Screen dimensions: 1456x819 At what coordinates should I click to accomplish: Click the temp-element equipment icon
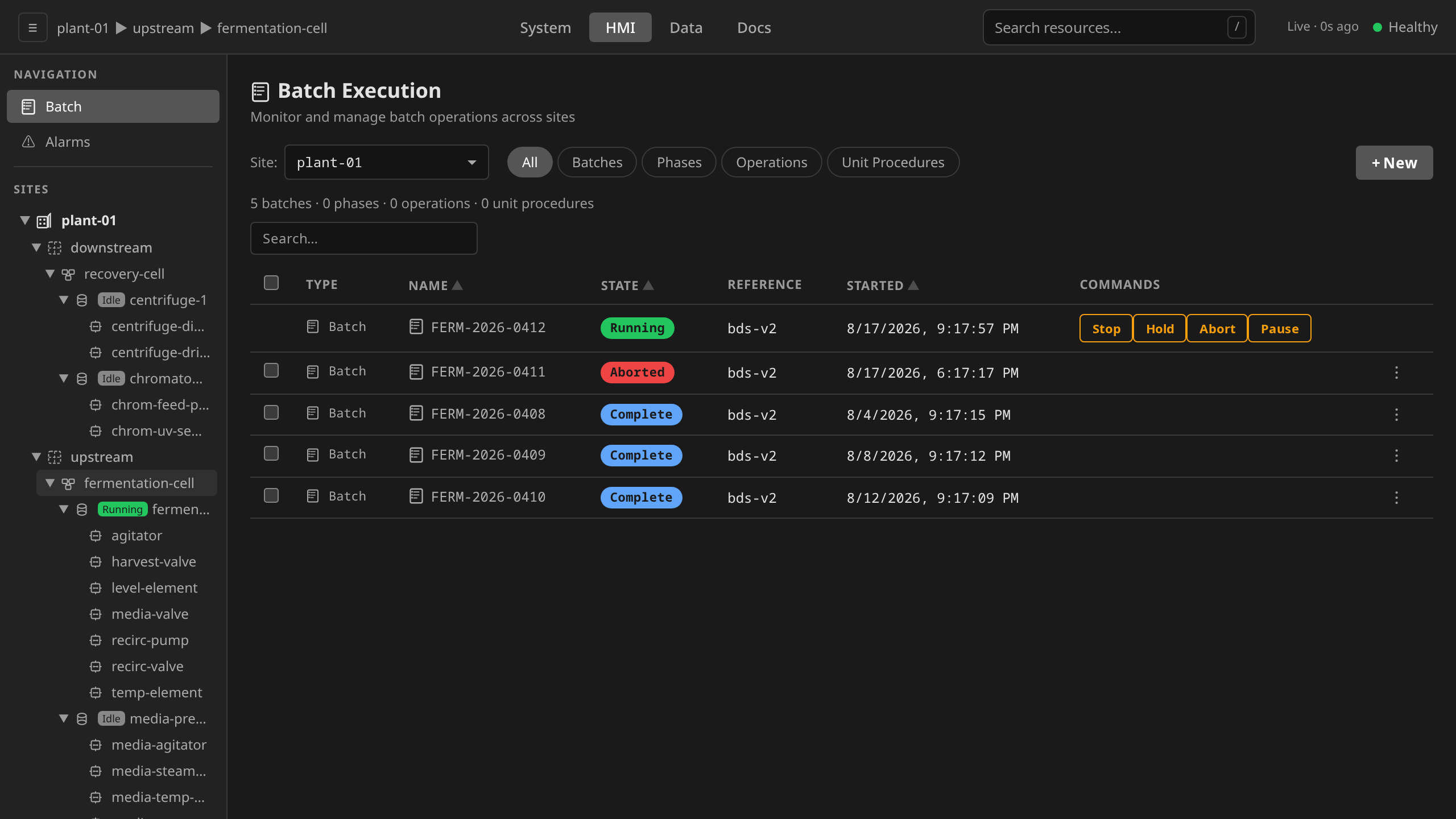pyautogui.click(x=96, y=693)
